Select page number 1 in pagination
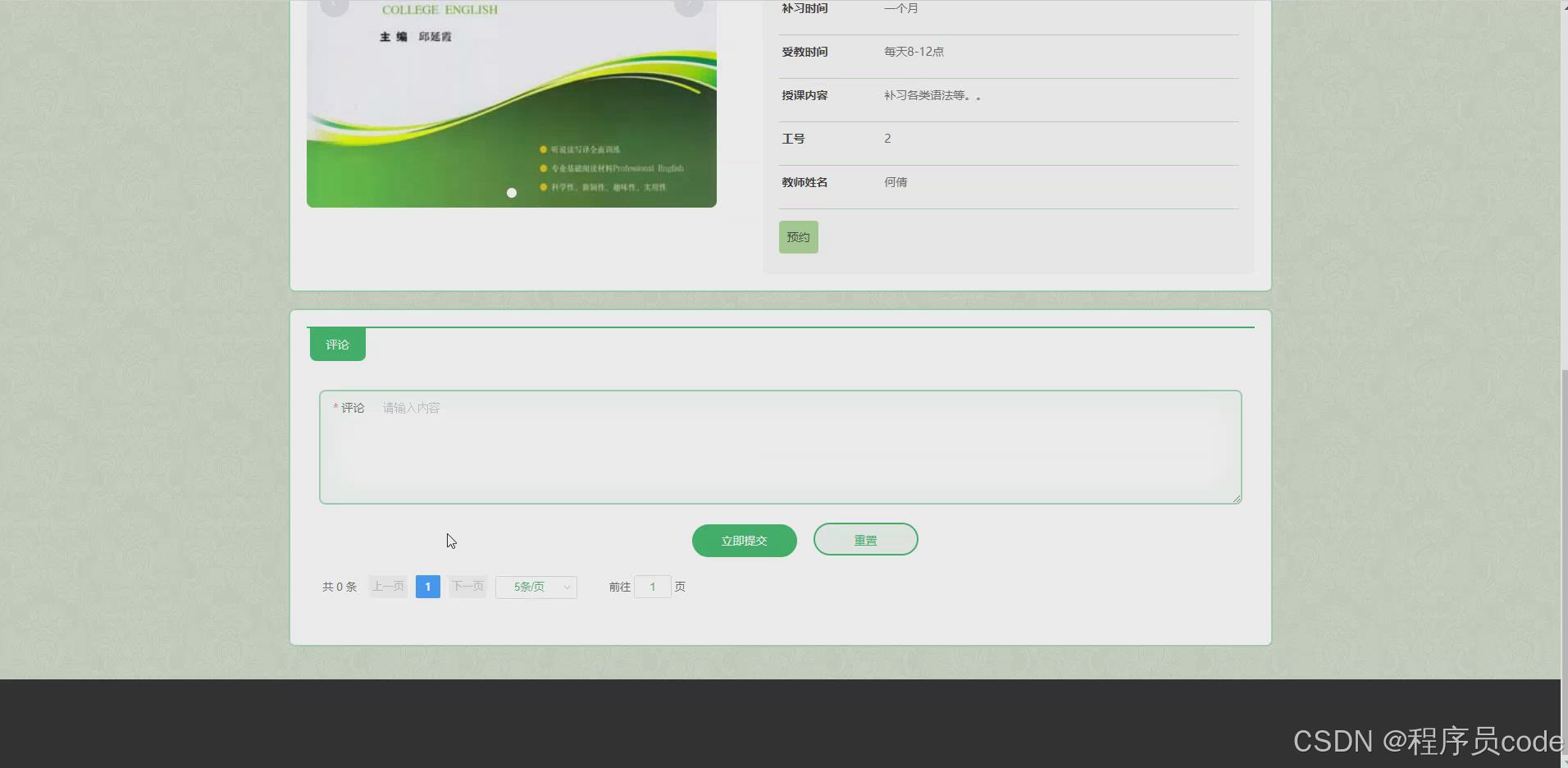Screen dimensions: 1568x768 427,587
